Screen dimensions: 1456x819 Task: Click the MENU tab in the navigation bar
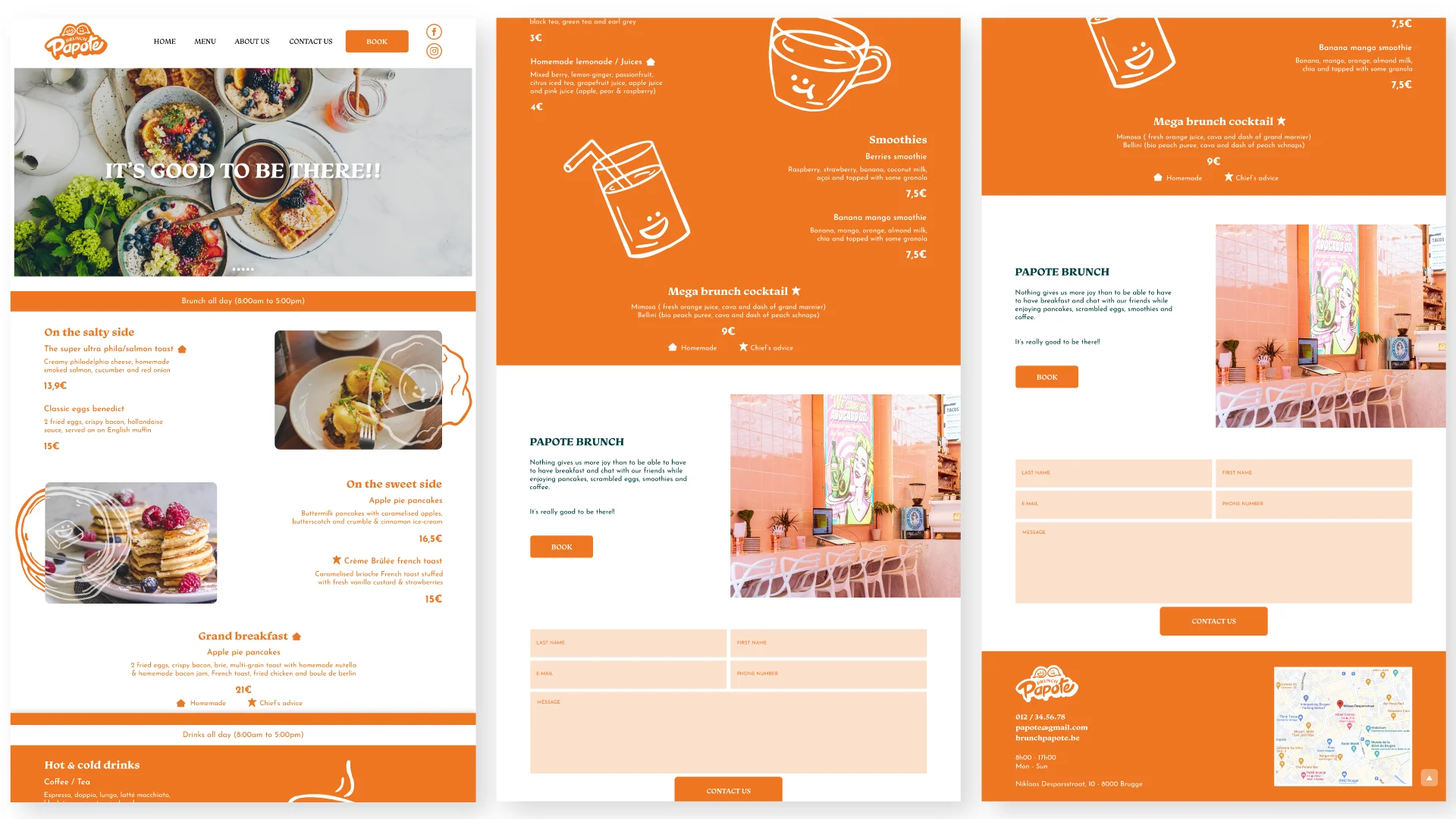point(205,40)
